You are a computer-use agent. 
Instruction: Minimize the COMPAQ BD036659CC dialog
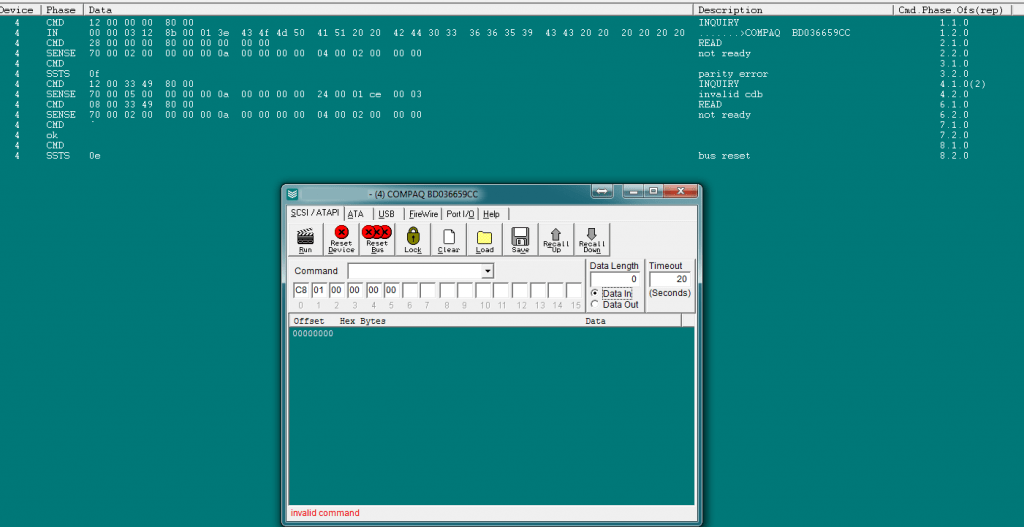(633, 191)
